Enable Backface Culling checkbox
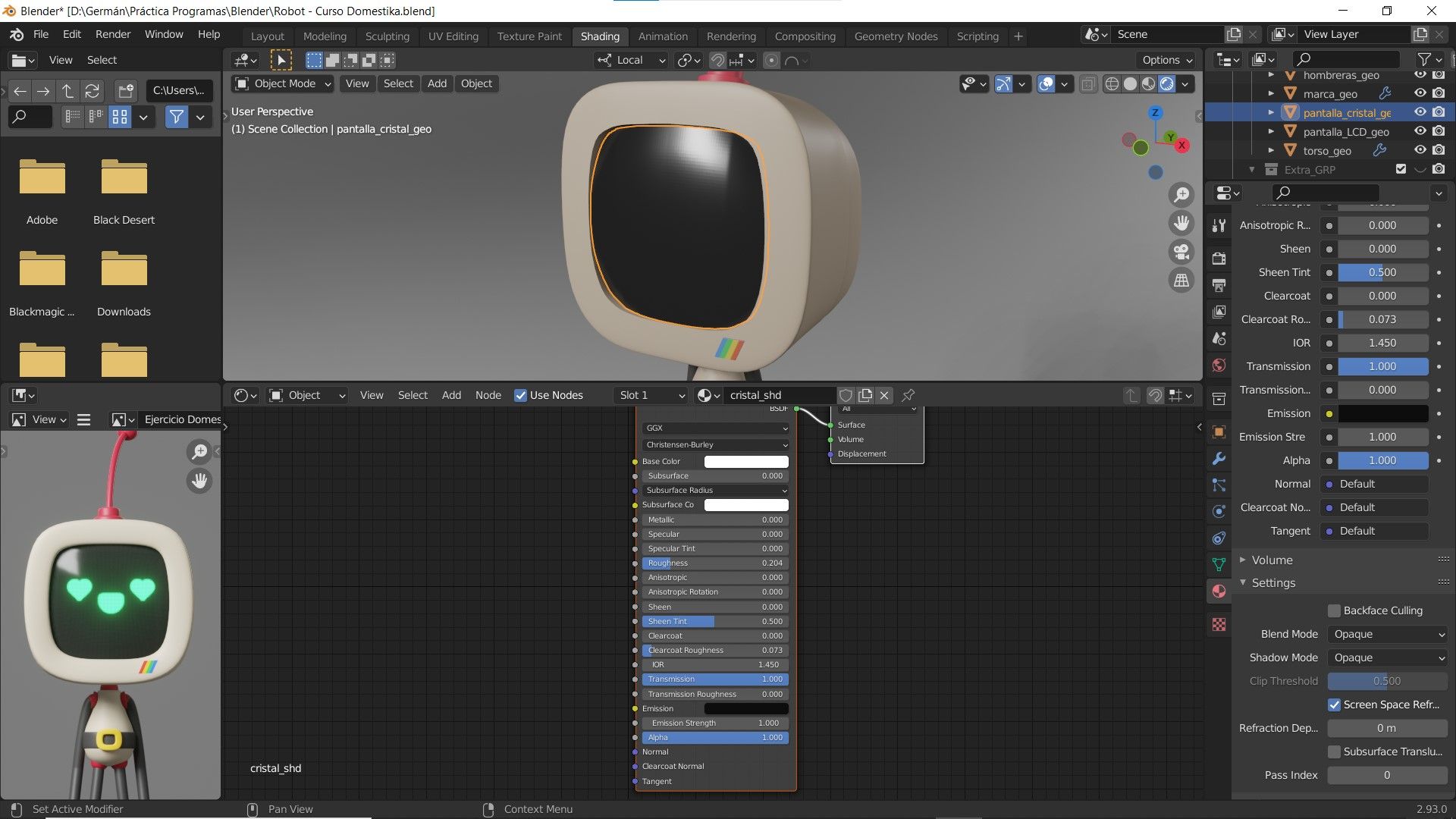Screen dimensions: 1456x819 [1334, 610]
